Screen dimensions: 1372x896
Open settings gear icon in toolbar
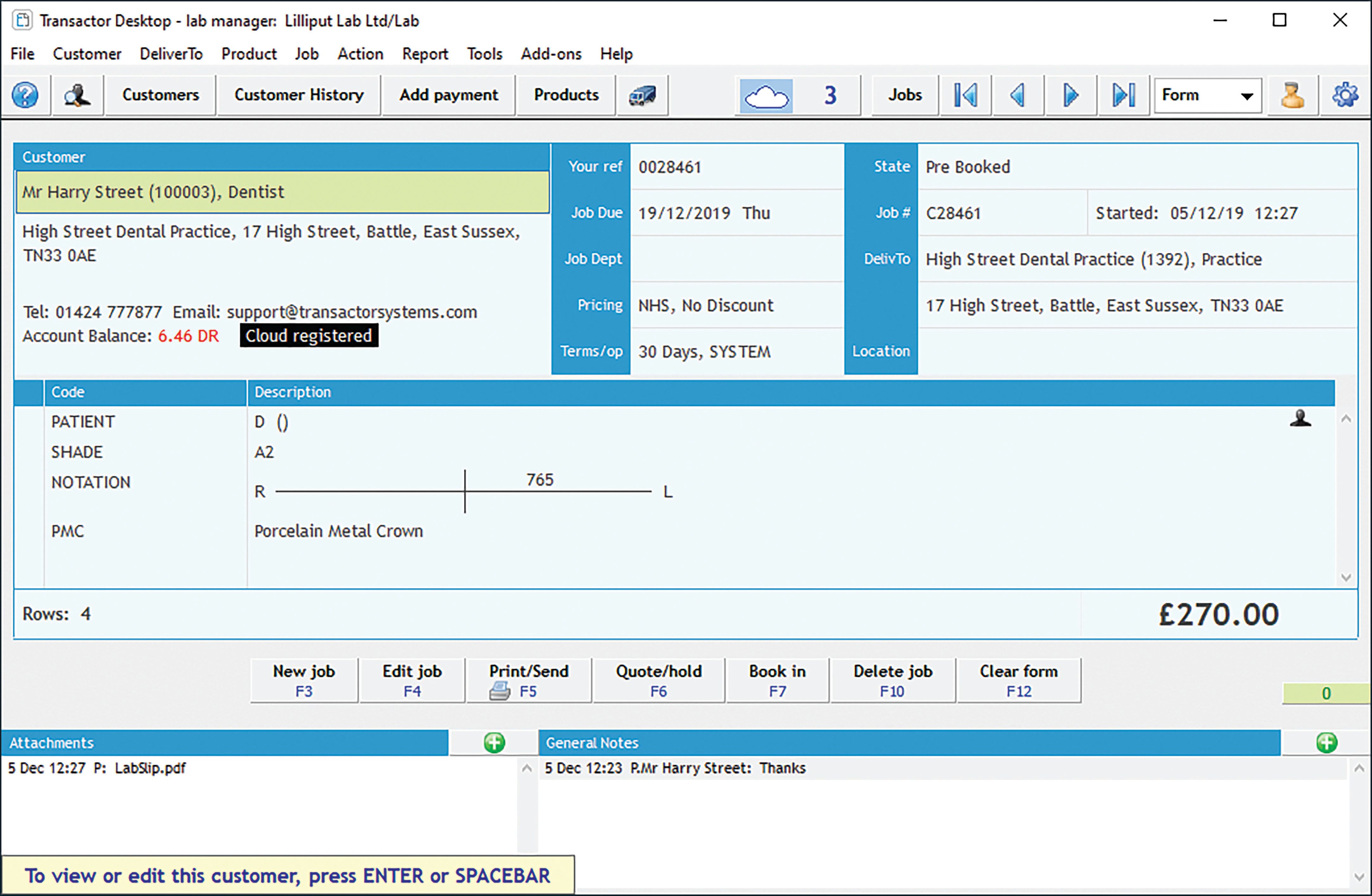coord(1345,95)
